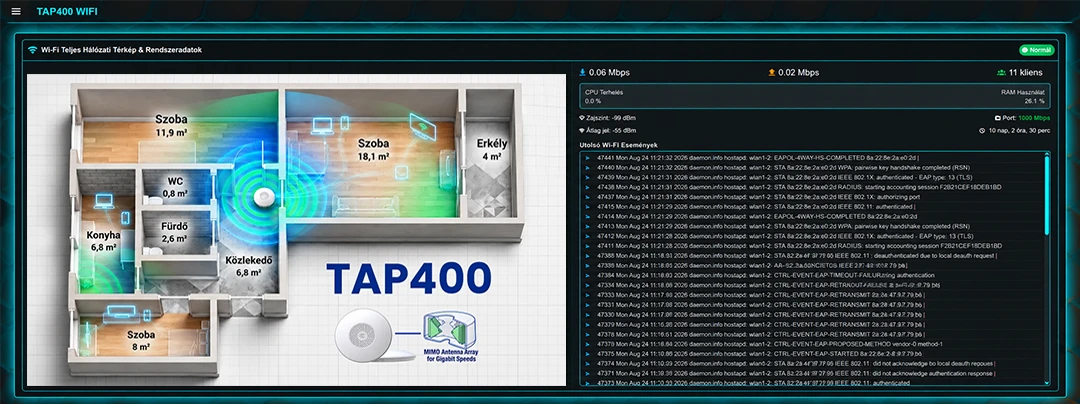The height and width of the screenshot is (404, 1080).
Task: Select the 11 kliens count text
Action: pos(1026,72)
